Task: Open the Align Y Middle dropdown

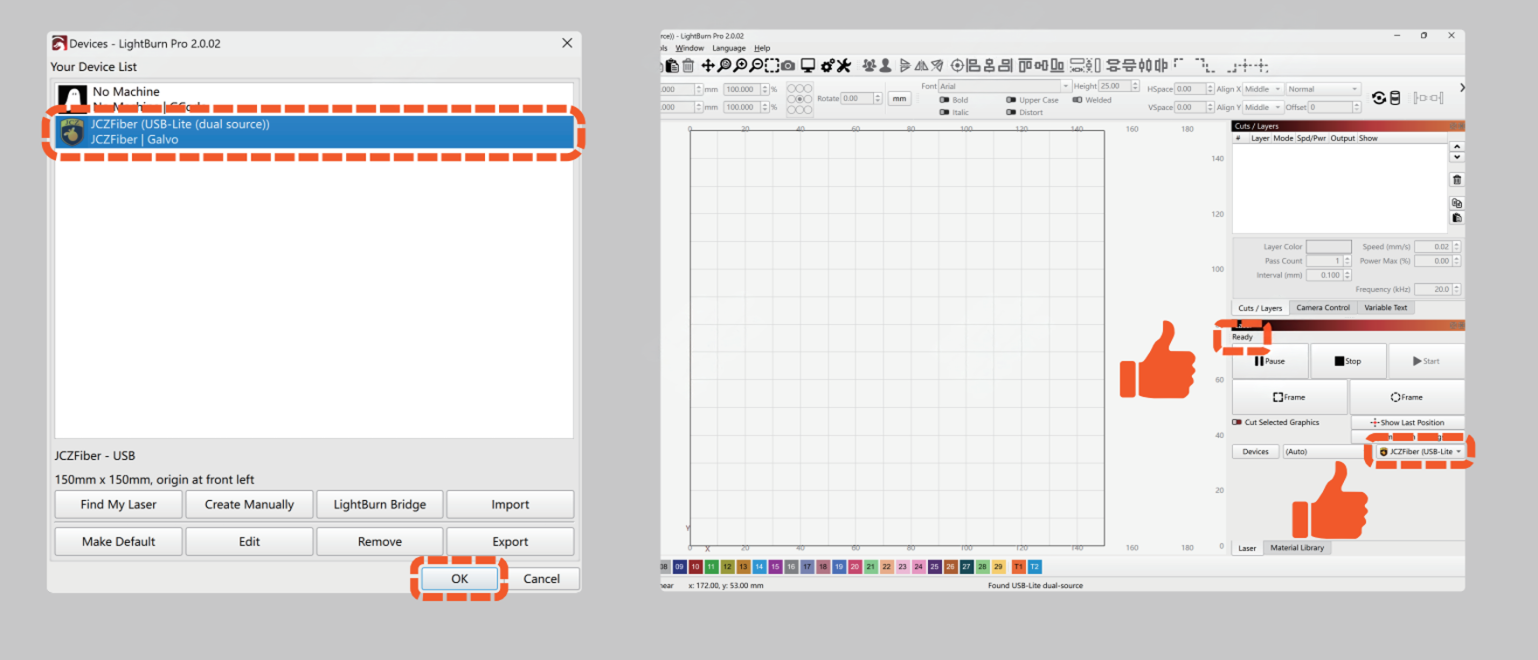Action: point(1262,107)
